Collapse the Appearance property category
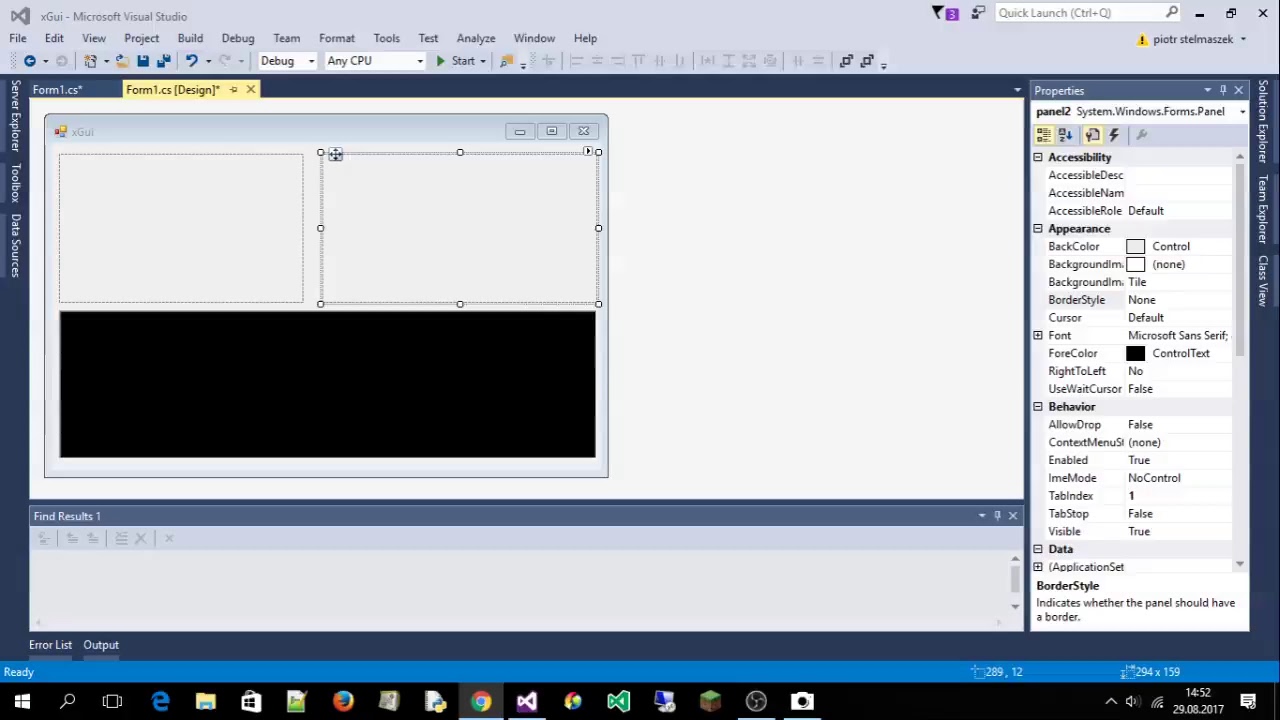The height and width of the screenshot is (720, 1280). click(x=1038, y=229)
